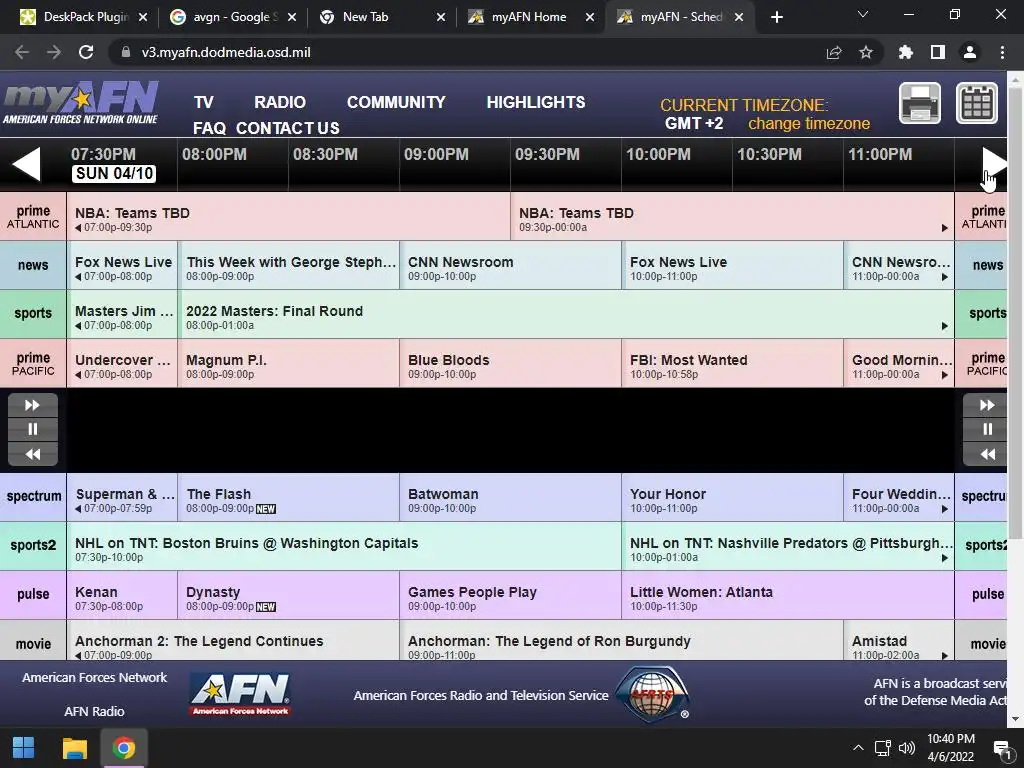This screenshot has height=768, width=1024.
Task: Open the CNN Newsroom 09:00p listing
Action: click(x=510, y=265)
